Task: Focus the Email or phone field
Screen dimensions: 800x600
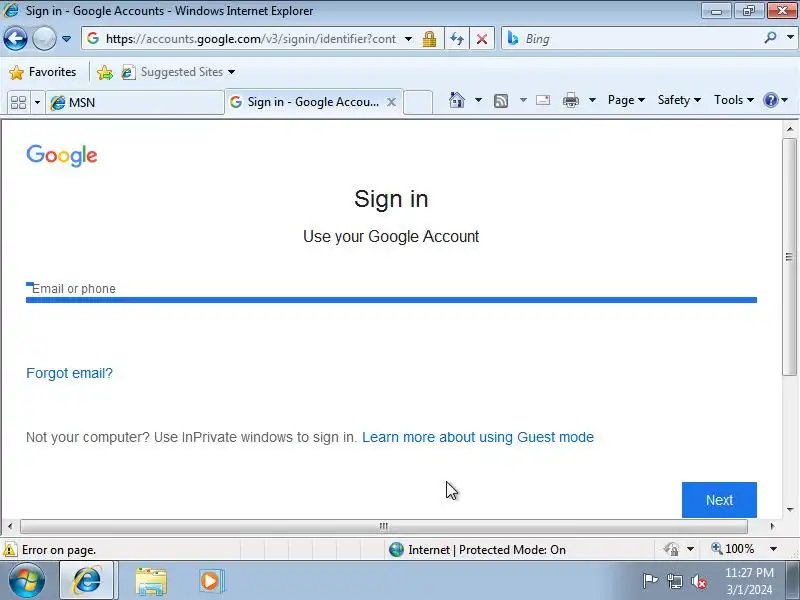Action: click(391, 289)
